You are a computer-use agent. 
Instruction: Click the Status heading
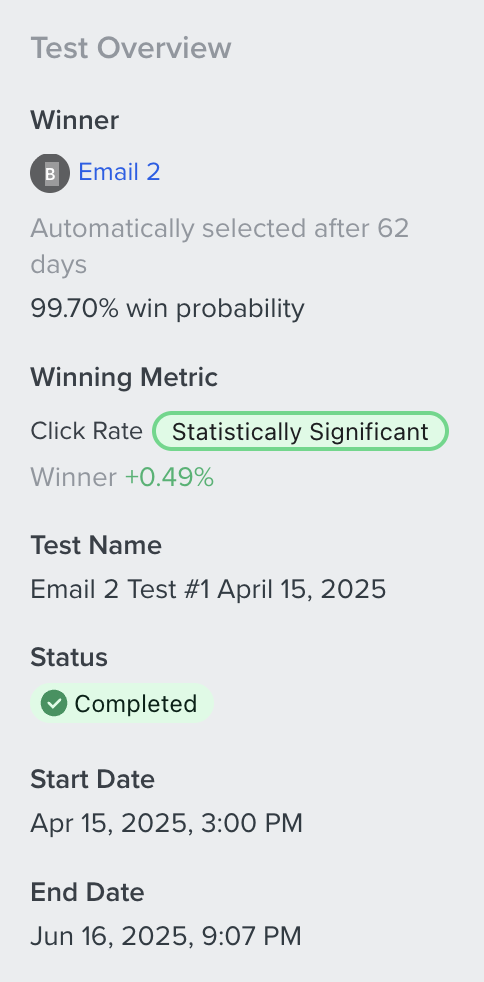tap(69, 658)
